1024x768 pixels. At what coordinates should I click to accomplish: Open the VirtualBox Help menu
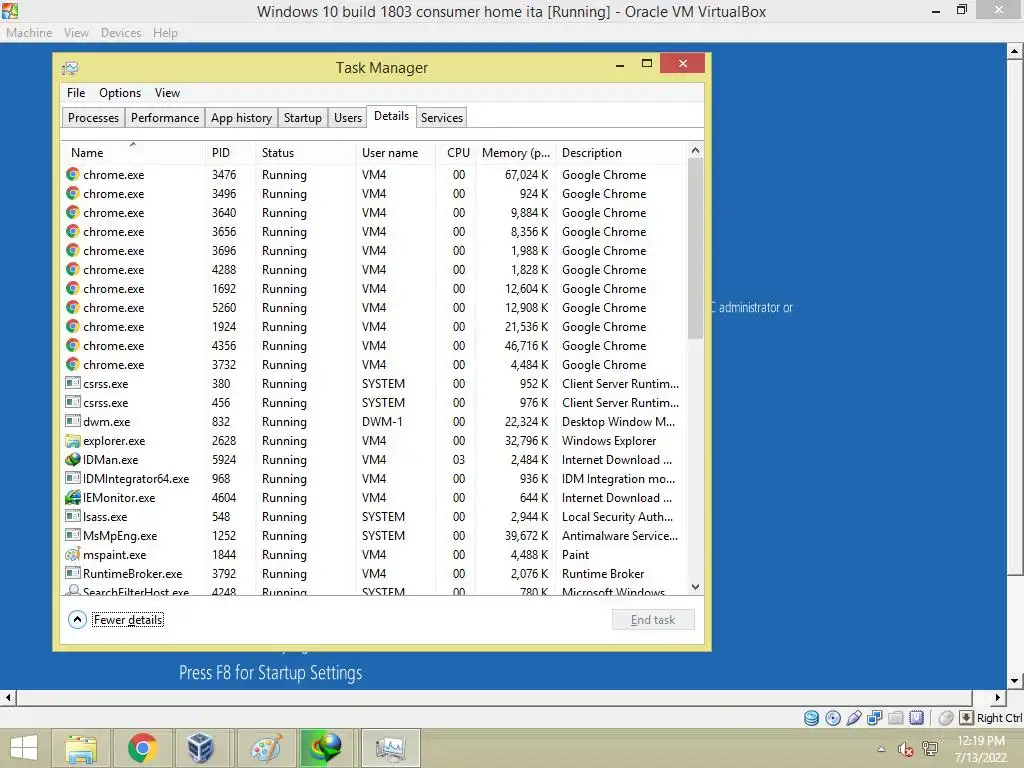165,33
